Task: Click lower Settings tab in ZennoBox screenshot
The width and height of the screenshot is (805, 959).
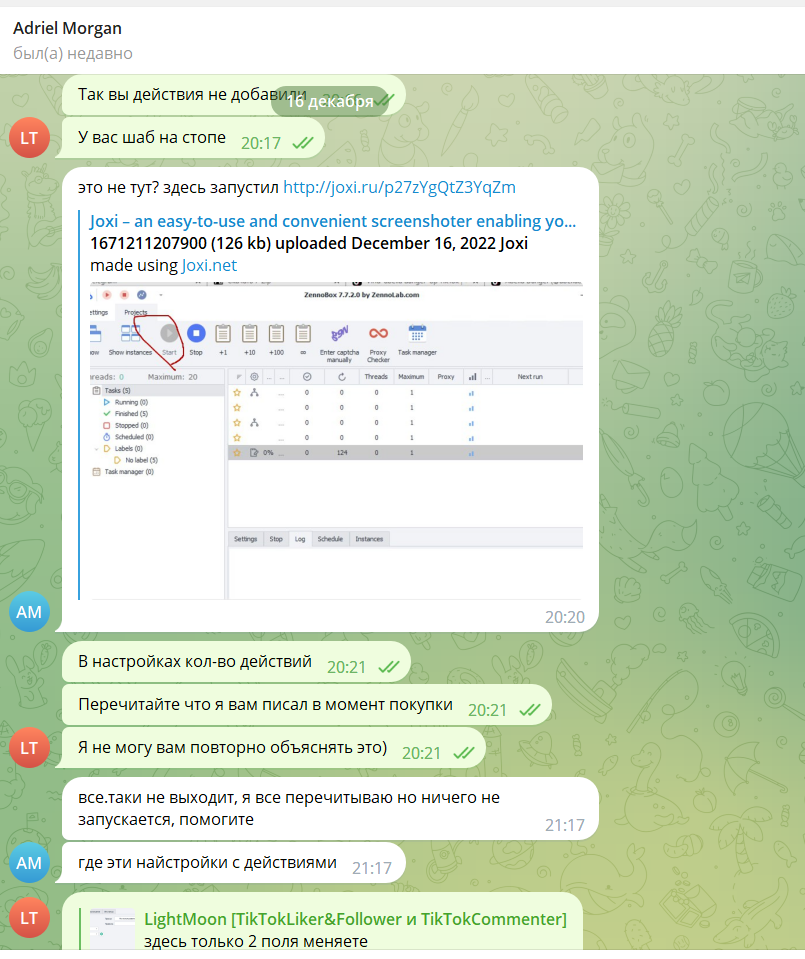Action: pos(245,539)
